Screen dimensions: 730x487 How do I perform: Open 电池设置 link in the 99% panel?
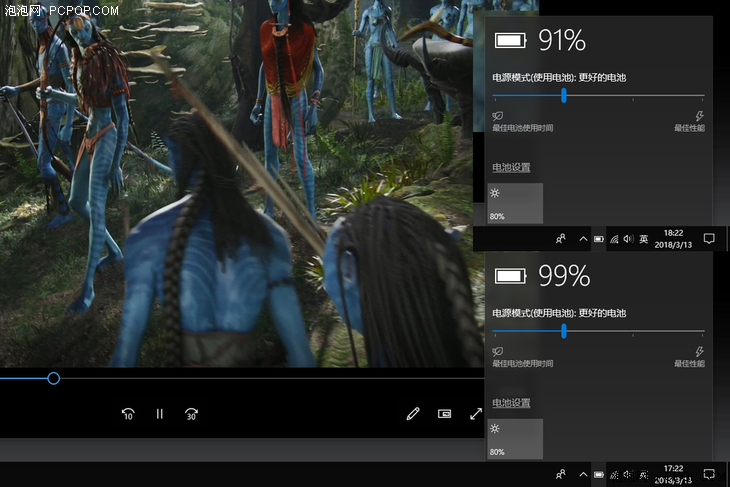click(x=511, y=403)
